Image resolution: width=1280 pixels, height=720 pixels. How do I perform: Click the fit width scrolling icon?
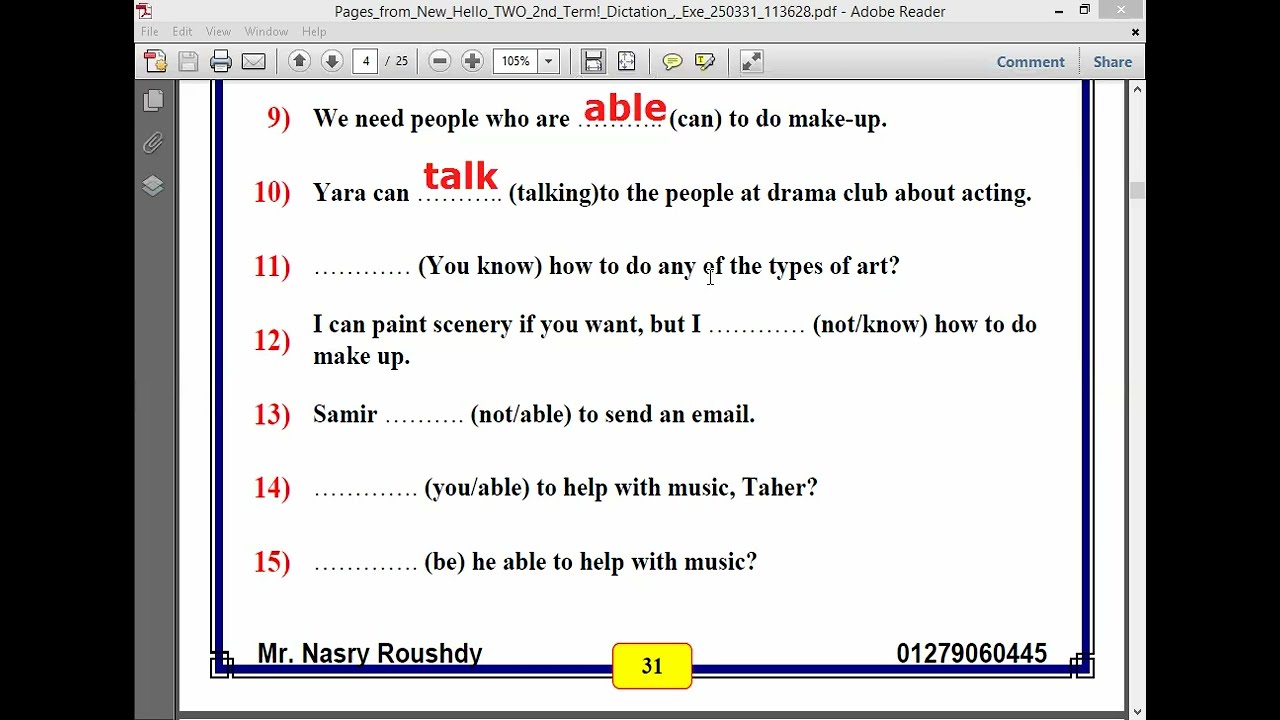tap(593, 62)
